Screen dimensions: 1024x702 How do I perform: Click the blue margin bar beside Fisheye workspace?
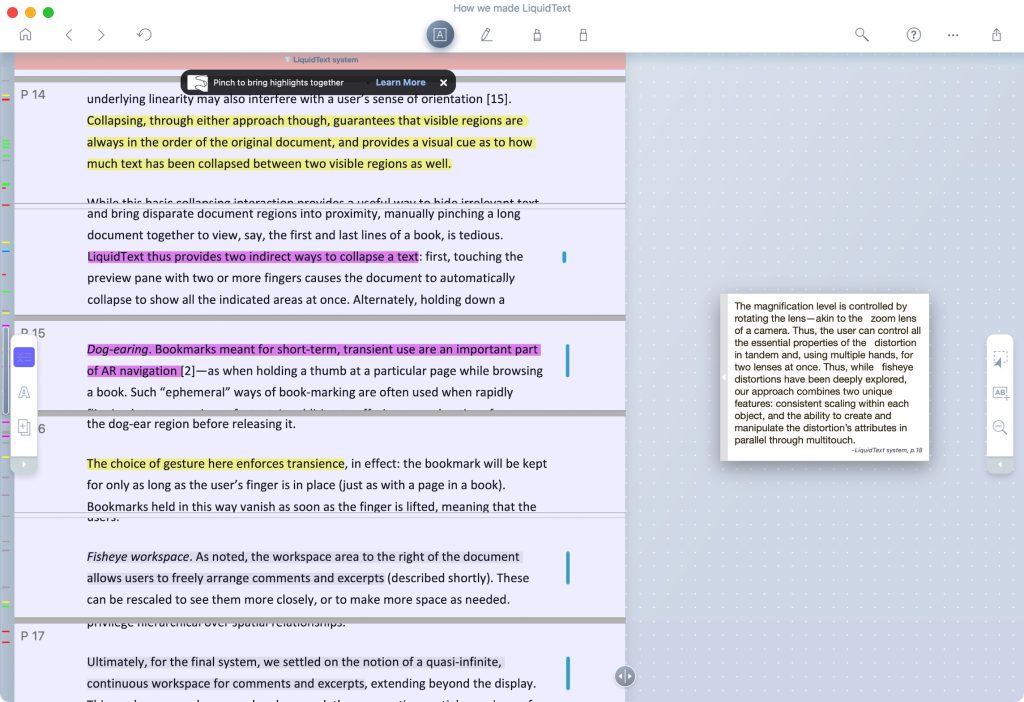(x=568, y=567)
